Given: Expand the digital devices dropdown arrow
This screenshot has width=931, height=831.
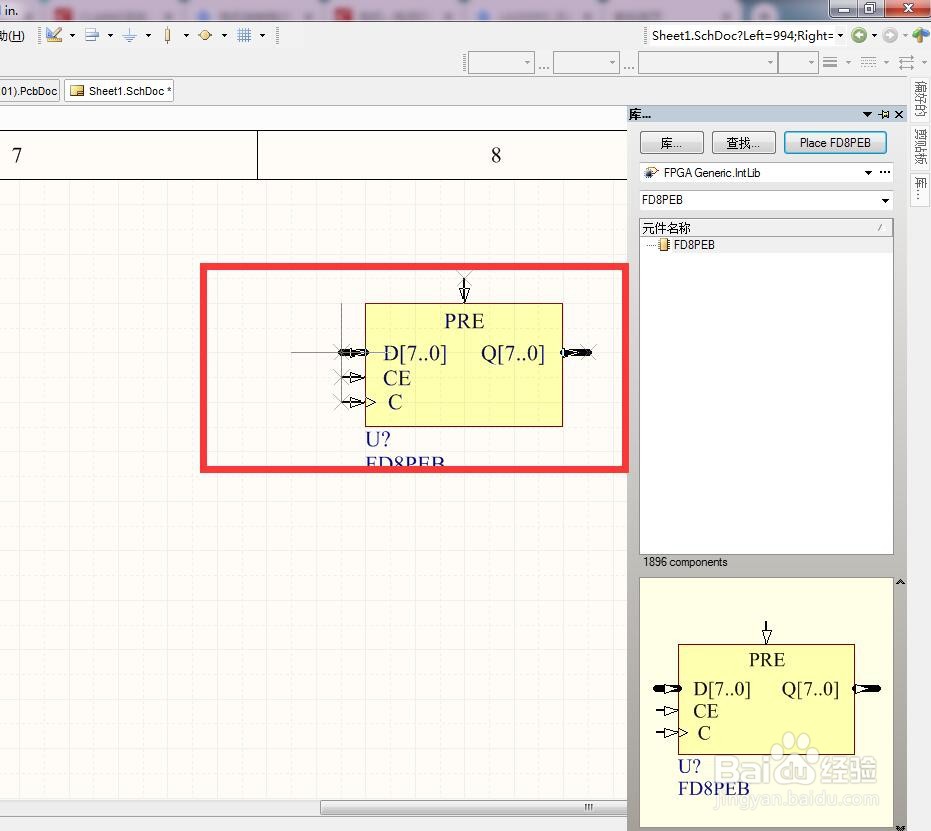Looking at the screenshot, I should point(186,36).
